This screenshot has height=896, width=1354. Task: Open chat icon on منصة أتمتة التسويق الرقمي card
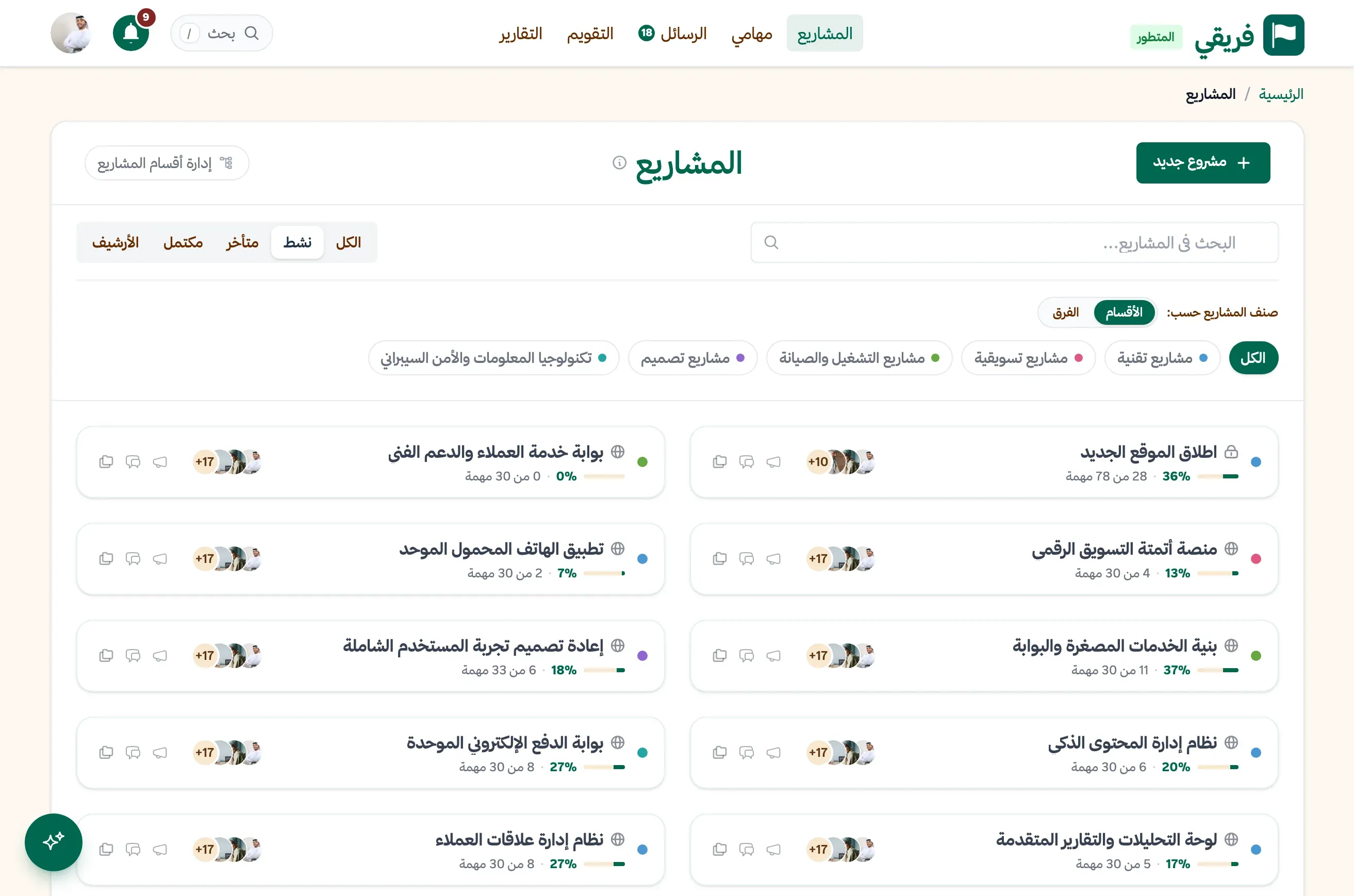tap(747, 559)
